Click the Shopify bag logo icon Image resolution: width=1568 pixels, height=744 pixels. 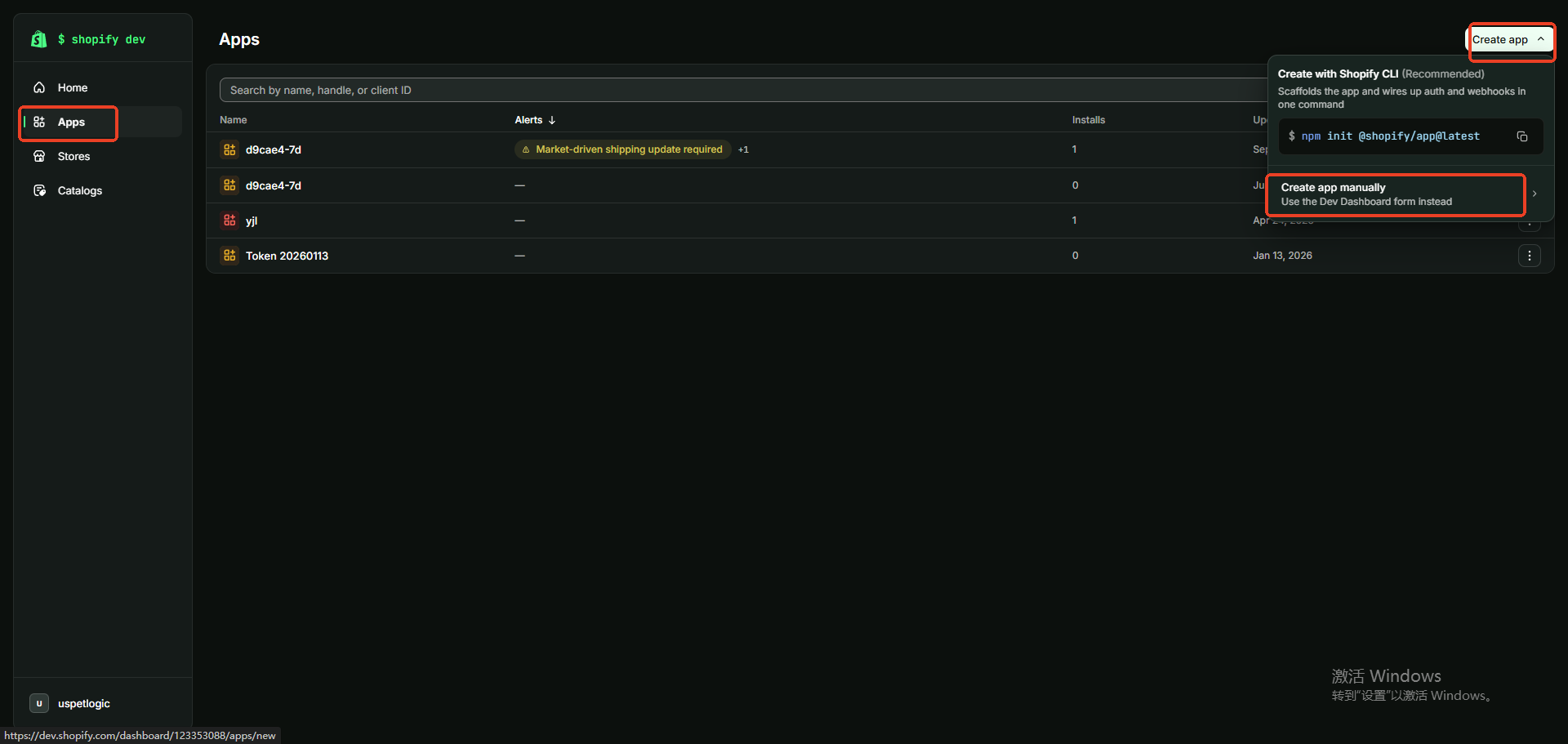[38, 39]
